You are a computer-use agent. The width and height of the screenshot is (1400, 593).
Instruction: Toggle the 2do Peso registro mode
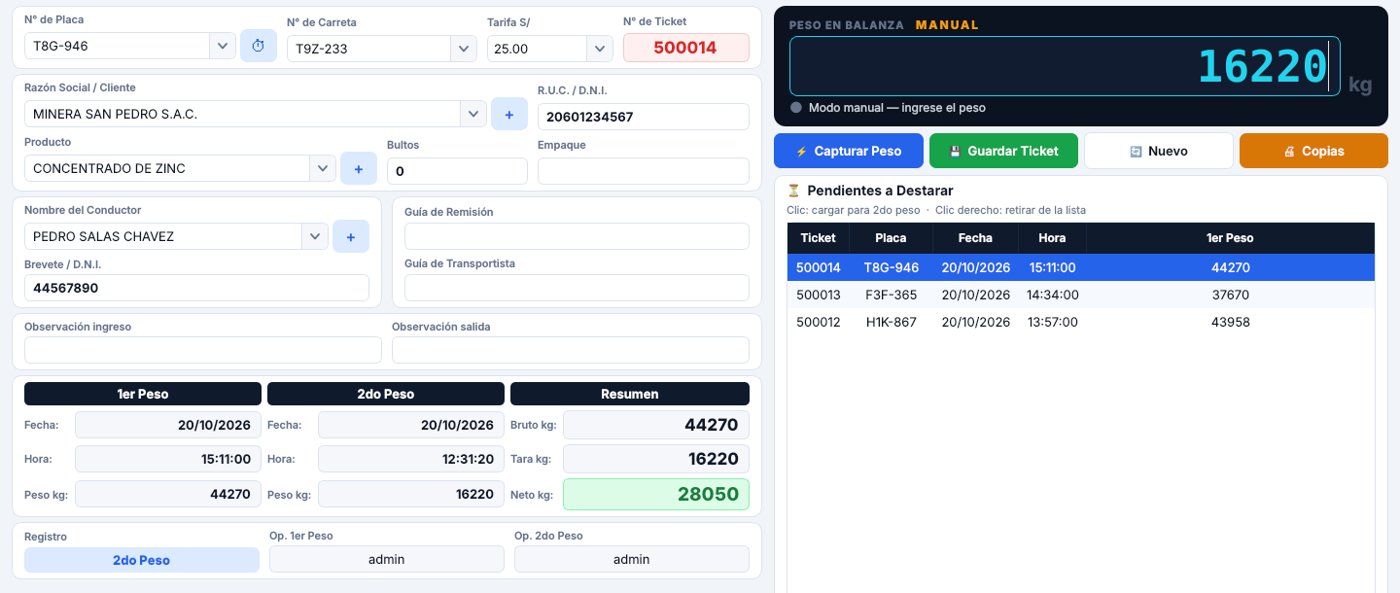click(141, 560)
